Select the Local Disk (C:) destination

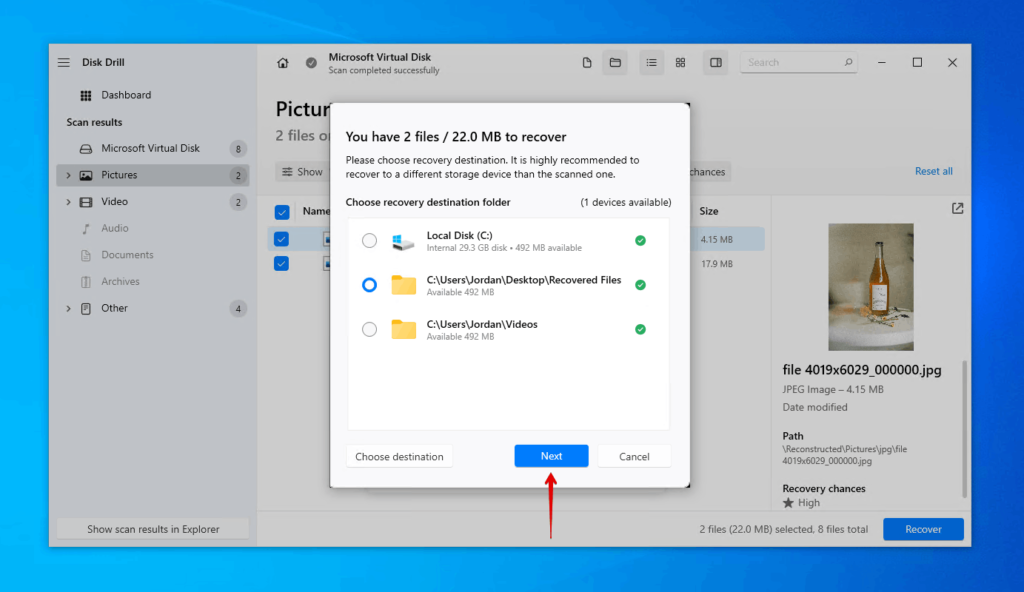tap(370, 240)
